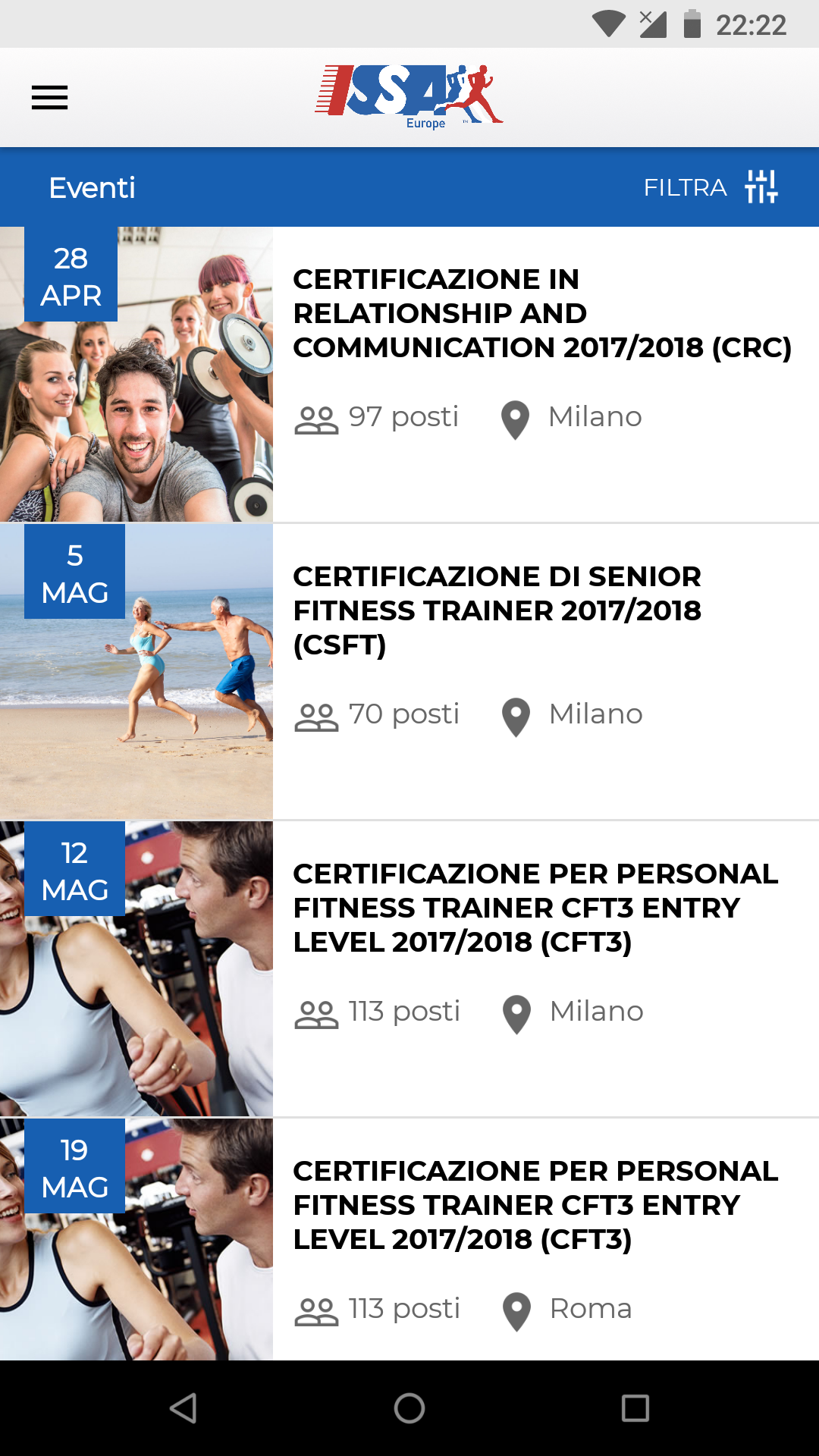Tap the Android recent apps square
Viewport: 819px width, 1456px height.
tap(635, 1408)
